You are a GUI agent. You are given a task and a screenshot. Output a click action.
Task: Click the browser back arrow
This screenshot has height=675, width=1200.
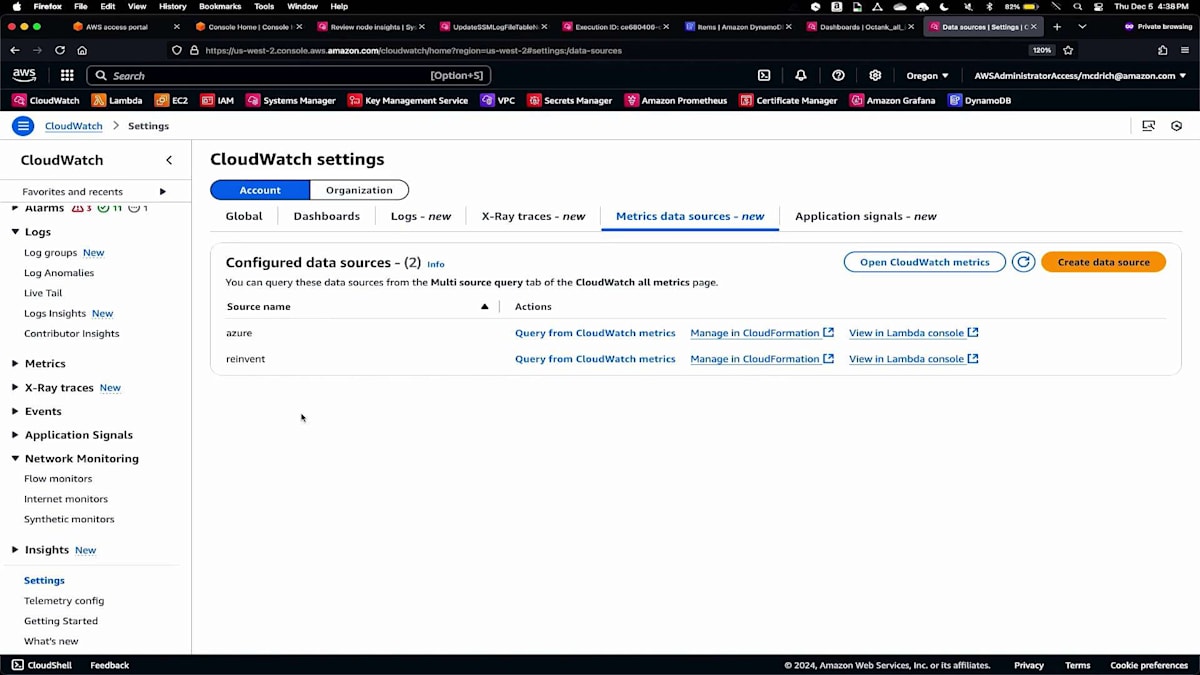[15, 50]
